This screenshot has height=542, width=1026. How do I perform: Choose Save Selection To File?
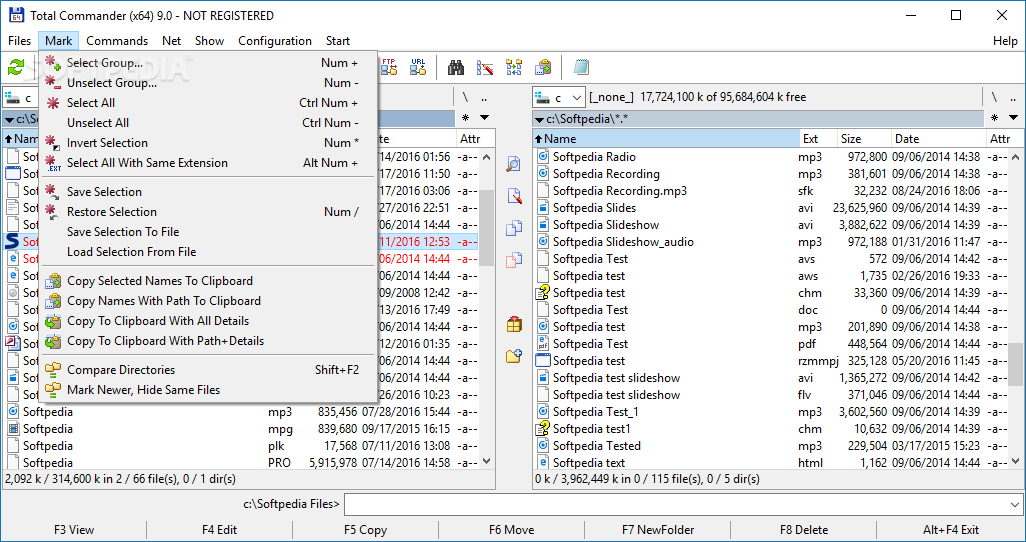pos(208,232)
